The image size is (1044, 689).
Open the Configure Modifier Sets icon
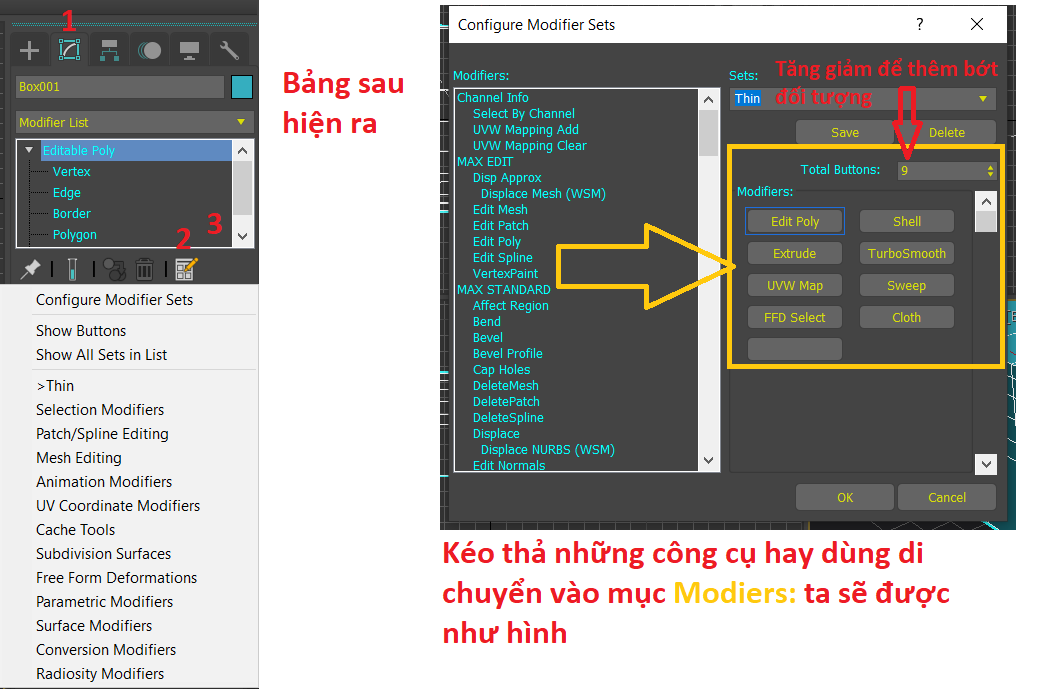[185, 268]
